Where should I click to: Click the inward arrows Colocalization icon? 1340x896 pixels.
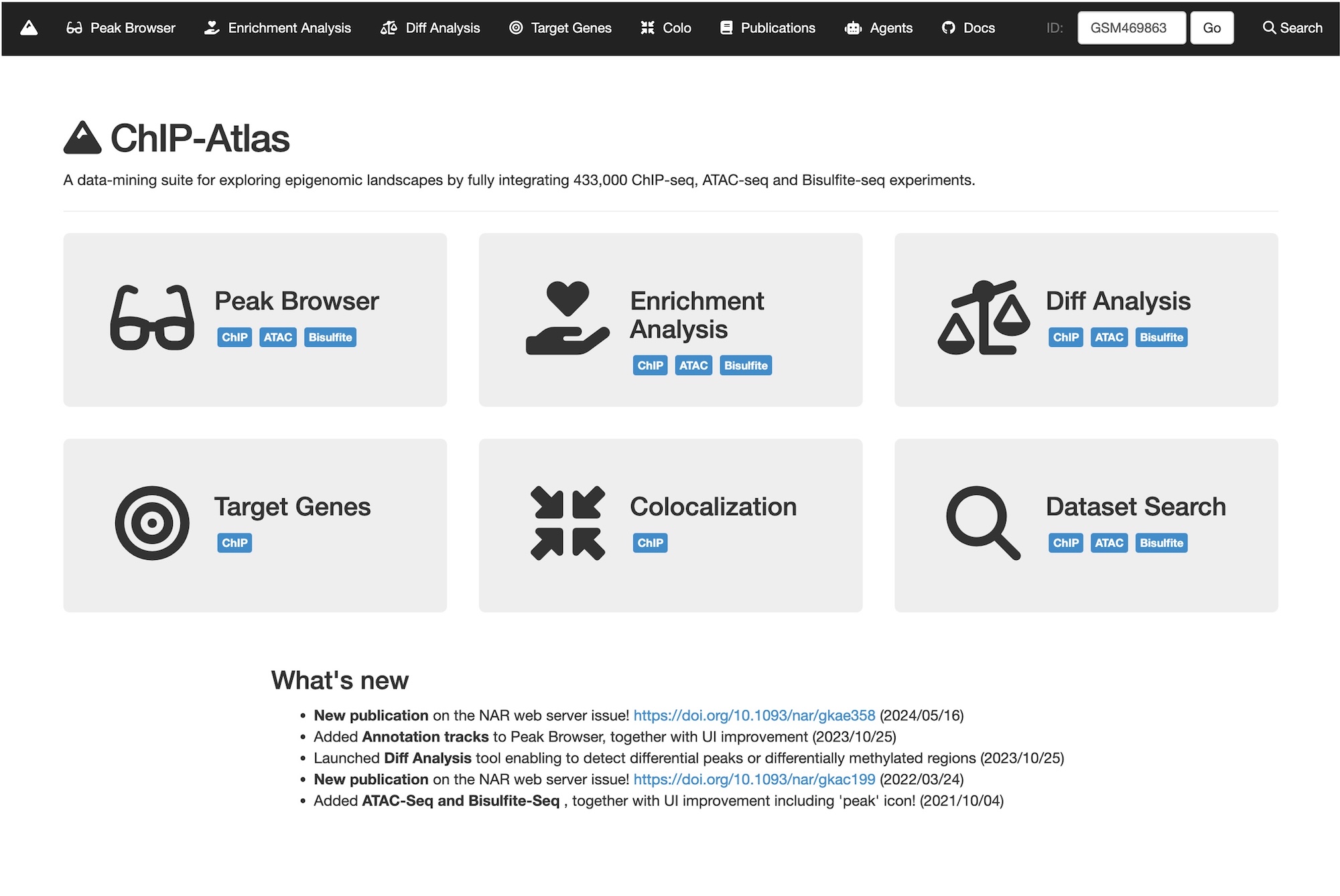[567, 523]
